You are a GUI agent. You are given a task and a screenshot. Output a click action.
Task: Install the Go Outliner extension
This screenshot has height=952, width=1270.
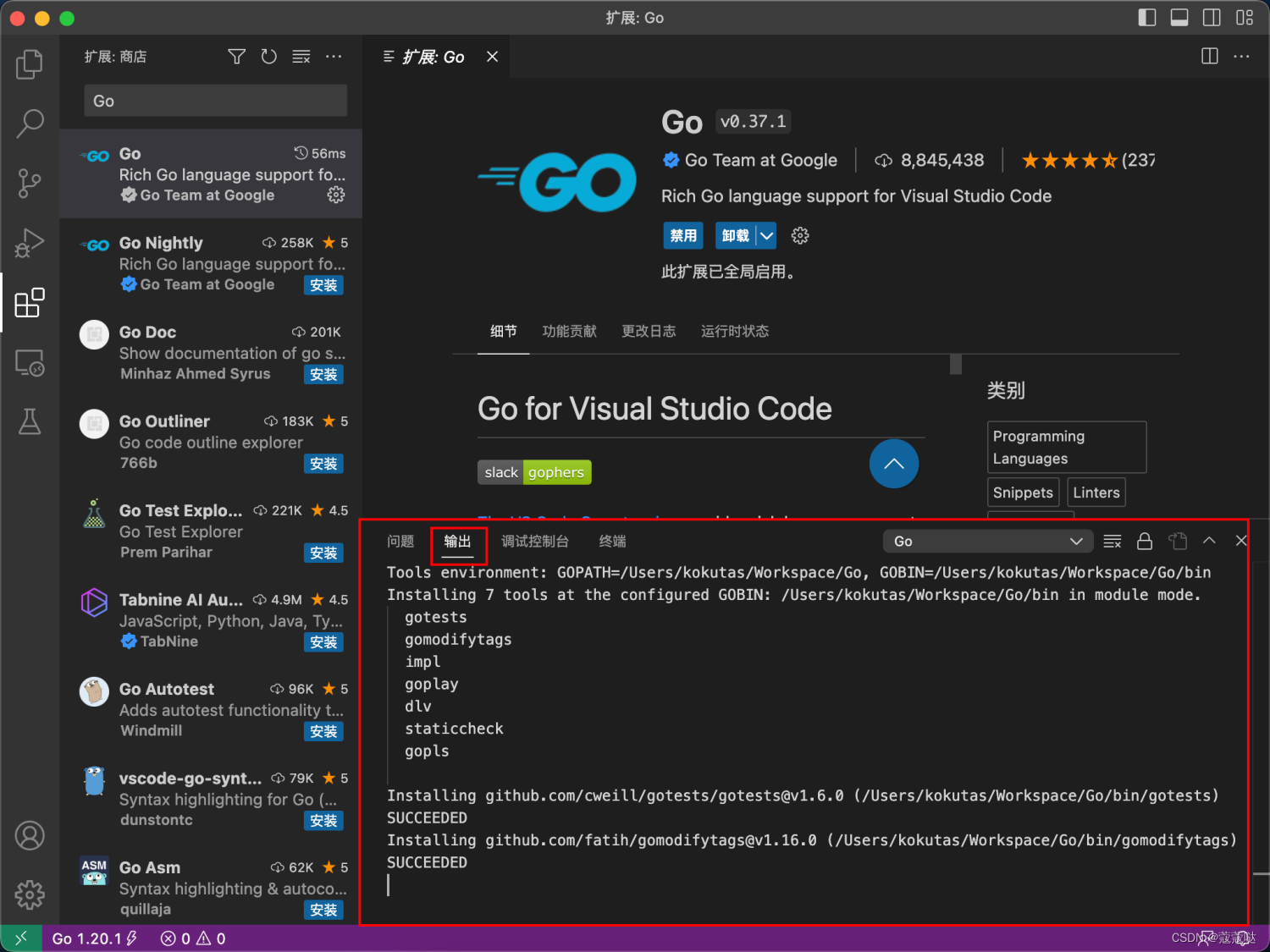323,464
